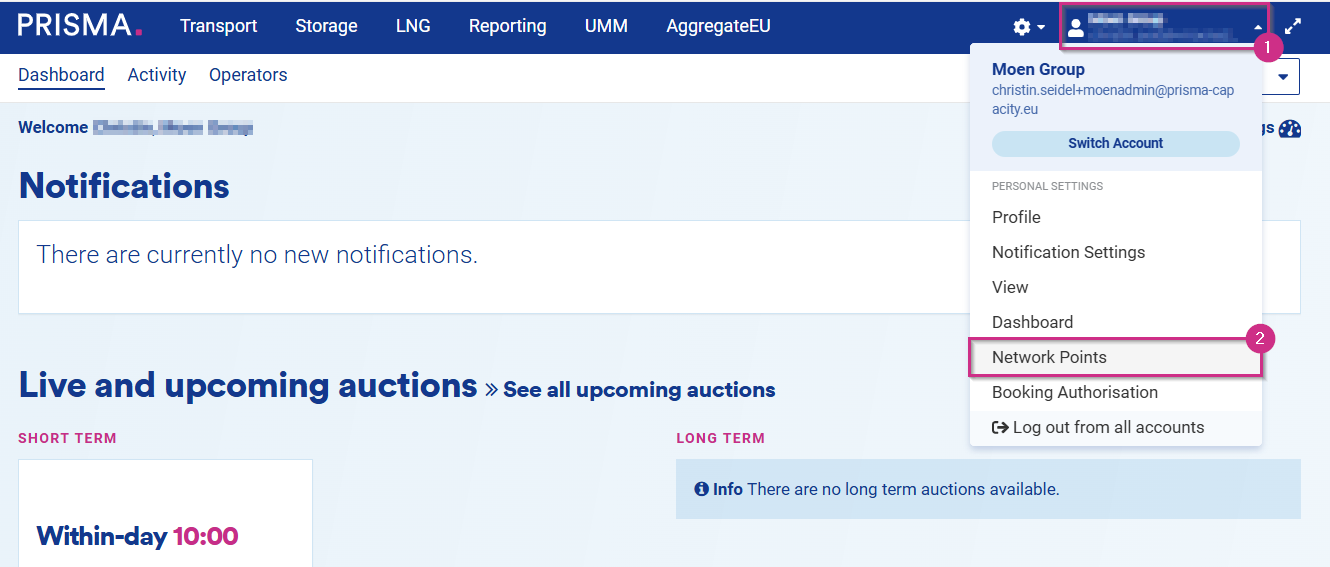Switch to the Activity tab
Screen dimensions: 1330x567
point(157,75)
